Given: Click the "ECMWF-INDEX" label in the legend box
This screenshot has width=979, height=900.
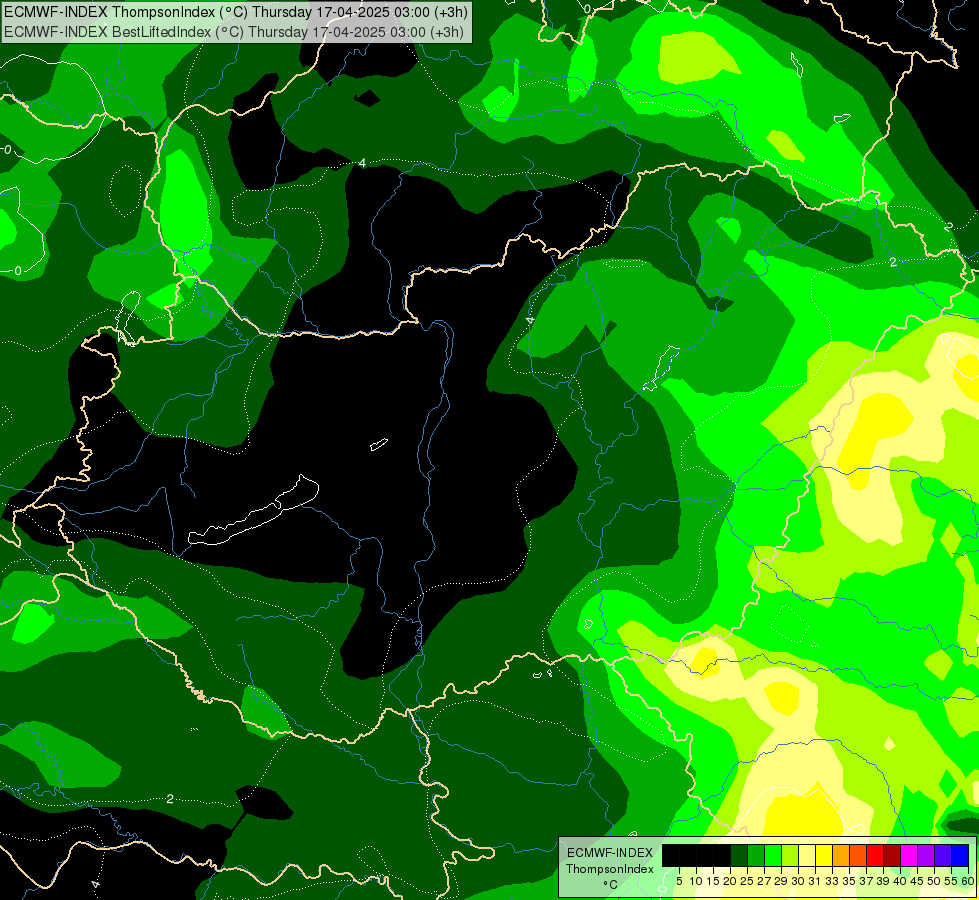Looking at the screenshot, I should pos(610,853).
